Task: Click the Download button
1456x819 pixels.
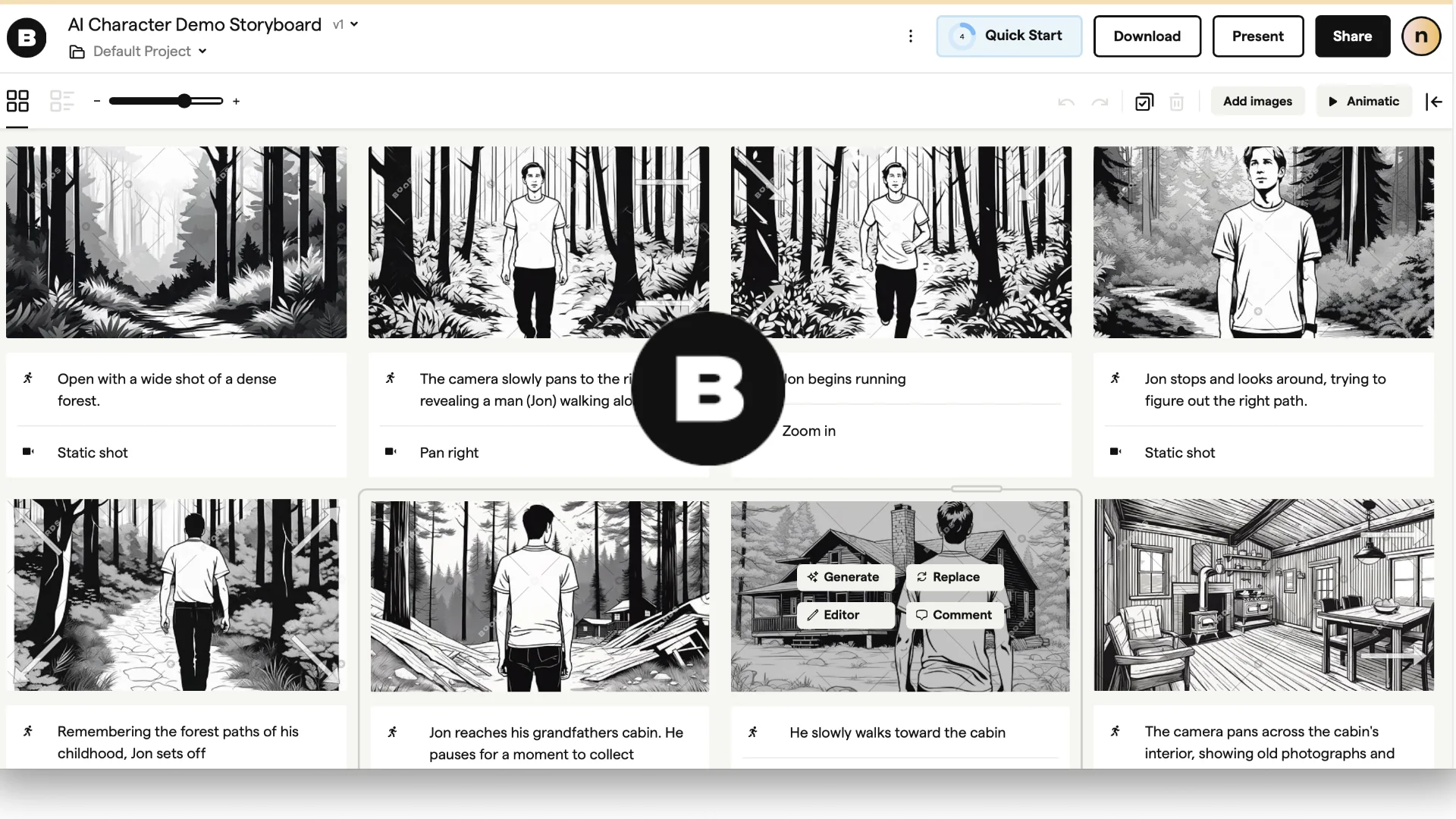Action: 1147,36
